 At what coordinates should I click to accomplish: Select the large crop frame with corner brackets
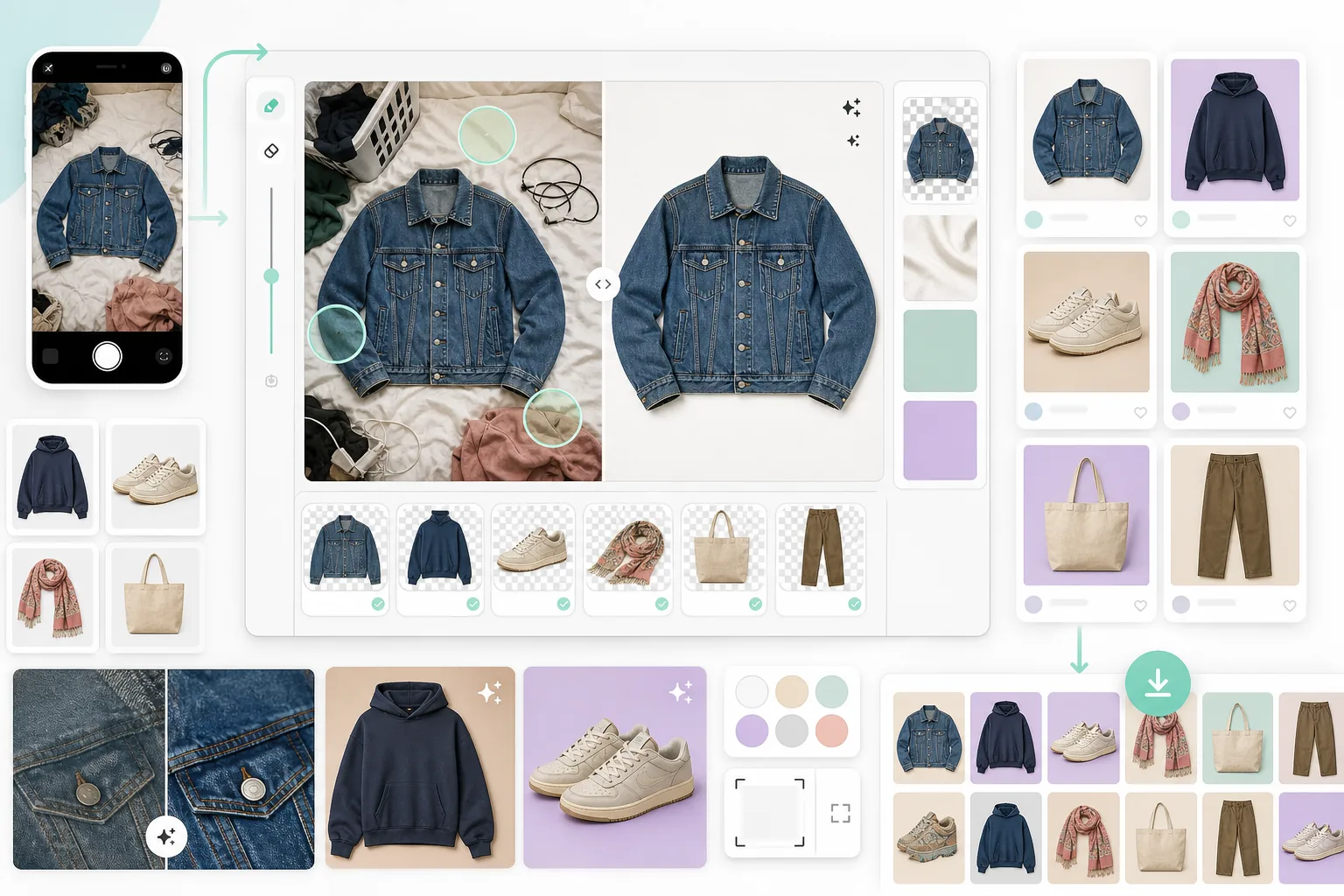[x=769, y=813]
